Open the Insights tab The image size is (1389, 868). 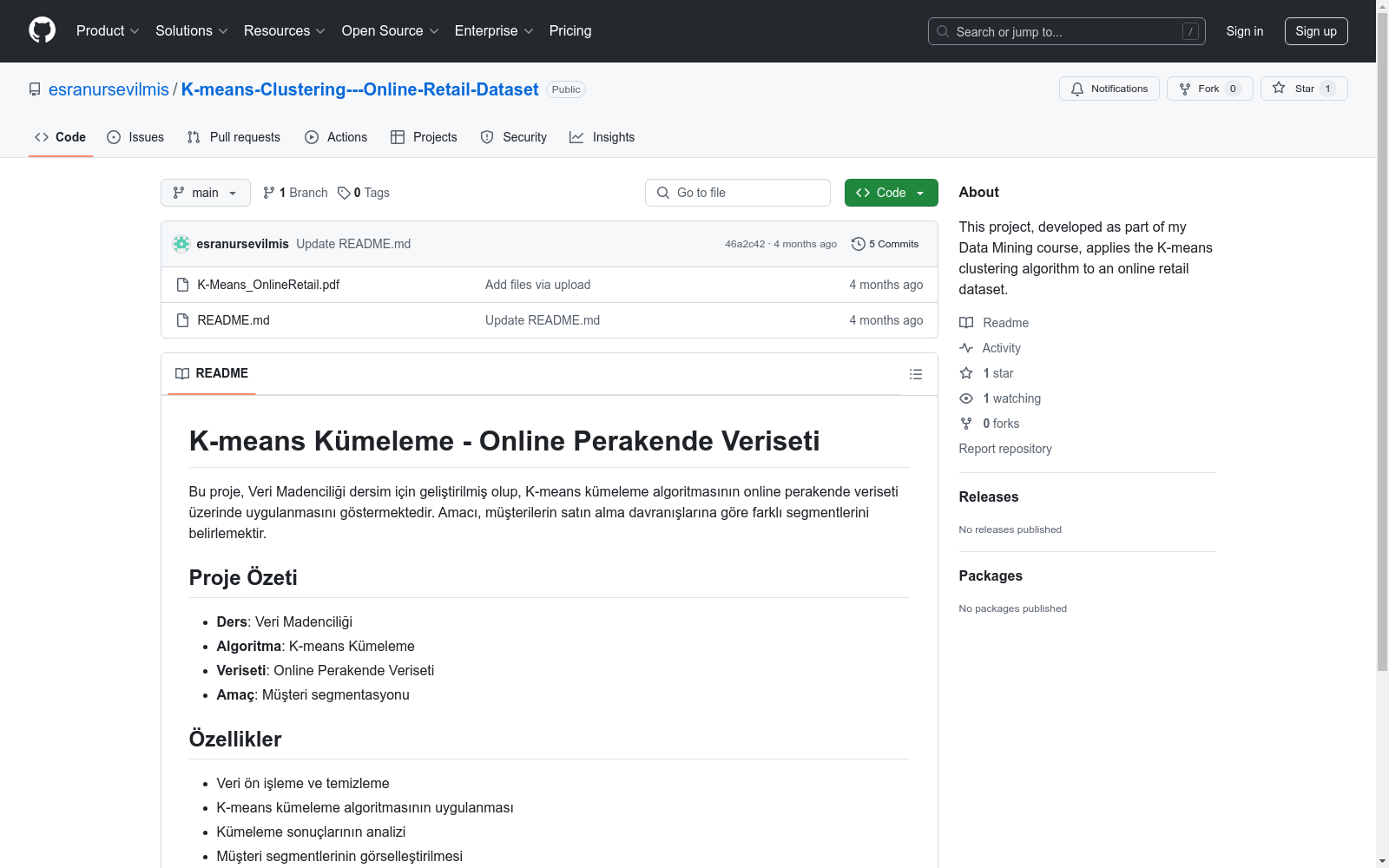pyautogui.click(x=602, y=137)
